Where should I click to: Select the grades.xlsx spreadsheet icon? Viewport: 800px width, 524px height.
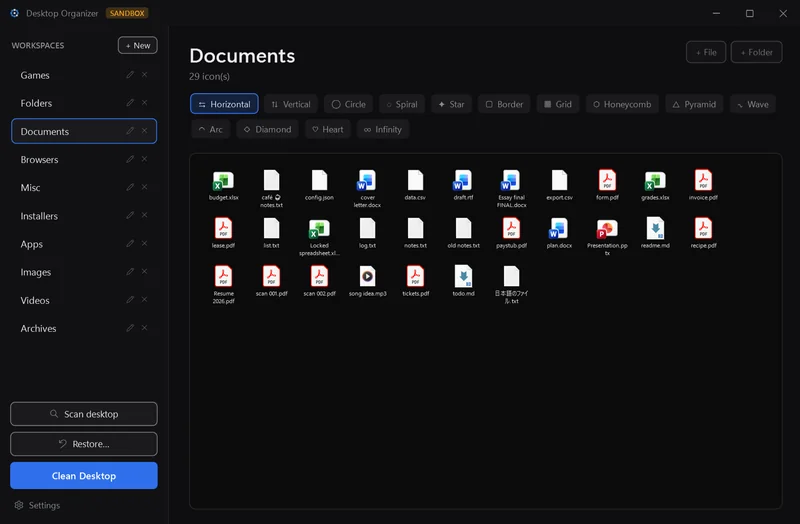coord(655,181)
